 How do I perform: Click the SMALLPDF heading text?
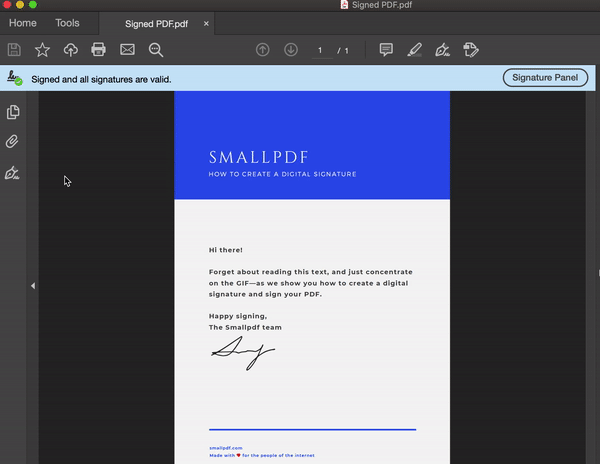coord(259,157)
